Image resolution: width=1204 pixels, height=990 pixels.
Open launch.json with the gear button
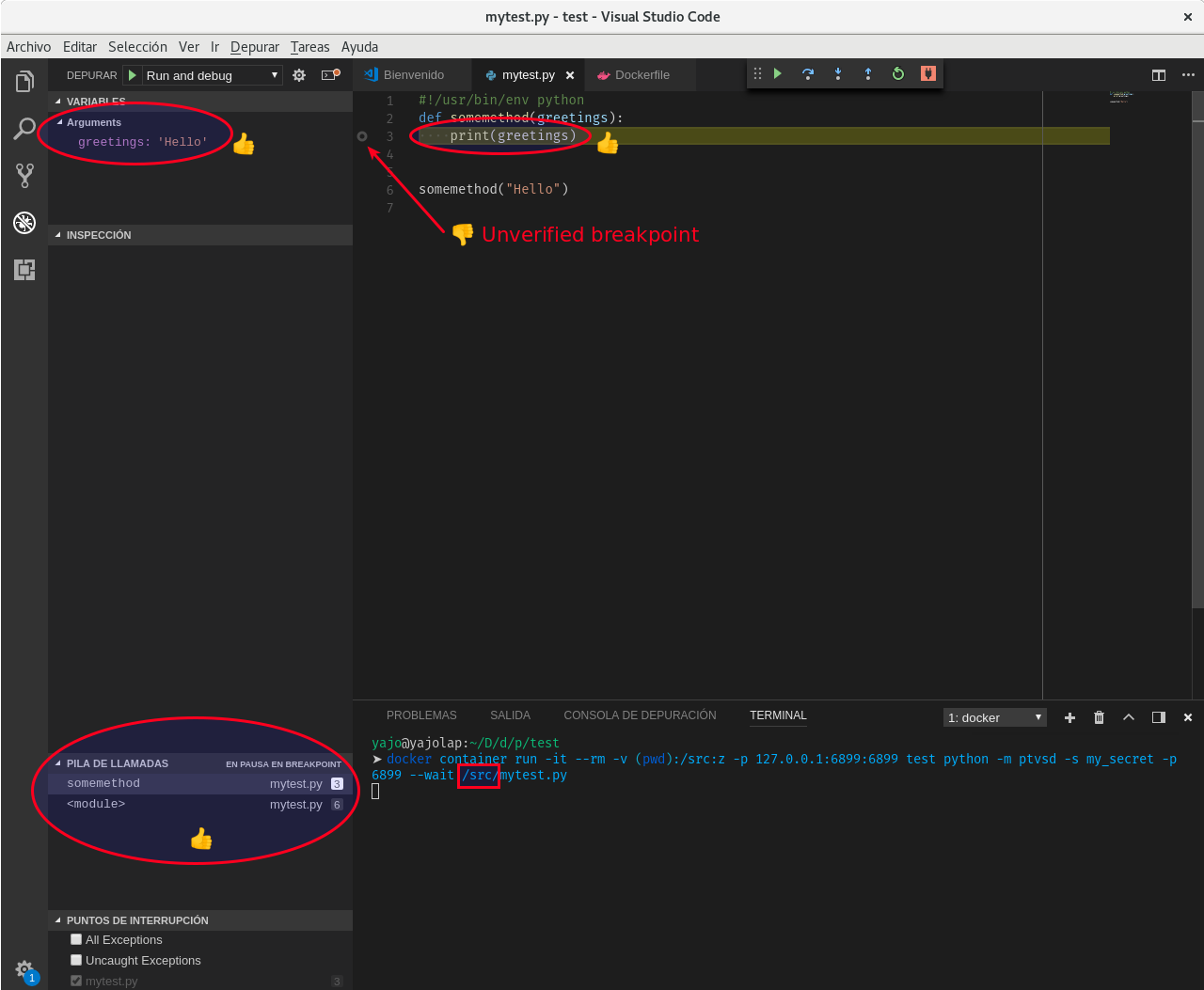pyautogui.click(x=298, y=74)
